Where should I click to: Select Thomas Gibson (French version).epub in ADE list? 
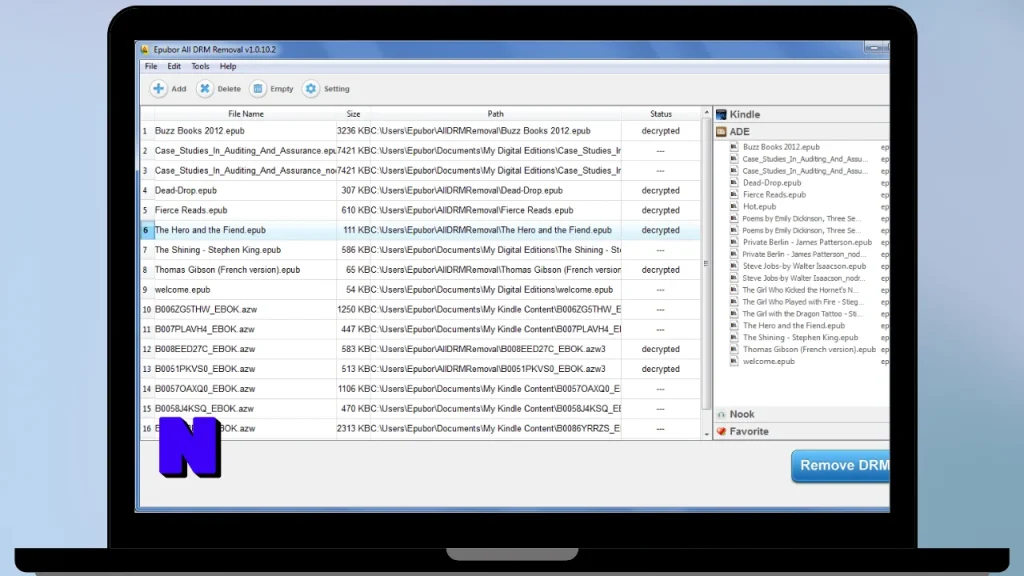809,349
